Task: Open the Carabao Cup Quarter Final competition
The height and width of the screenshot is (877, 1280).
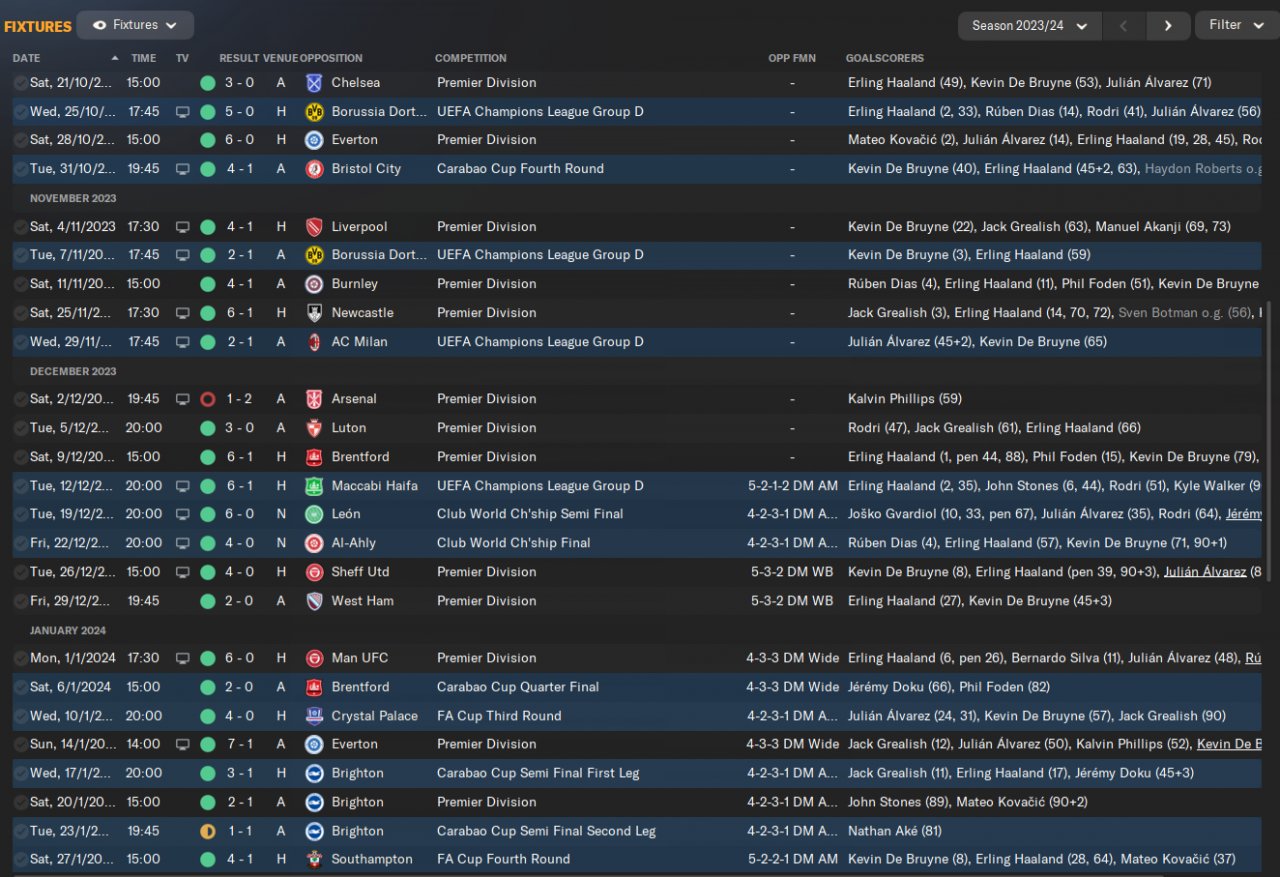Action: click(x=518, y=687)
